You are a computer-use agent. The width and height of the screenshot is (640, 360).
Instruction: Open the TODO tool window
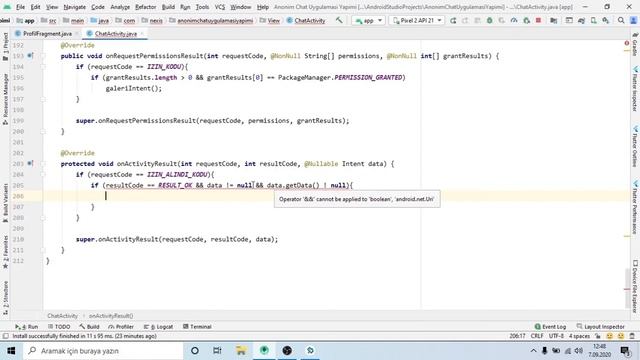point(59,327)
